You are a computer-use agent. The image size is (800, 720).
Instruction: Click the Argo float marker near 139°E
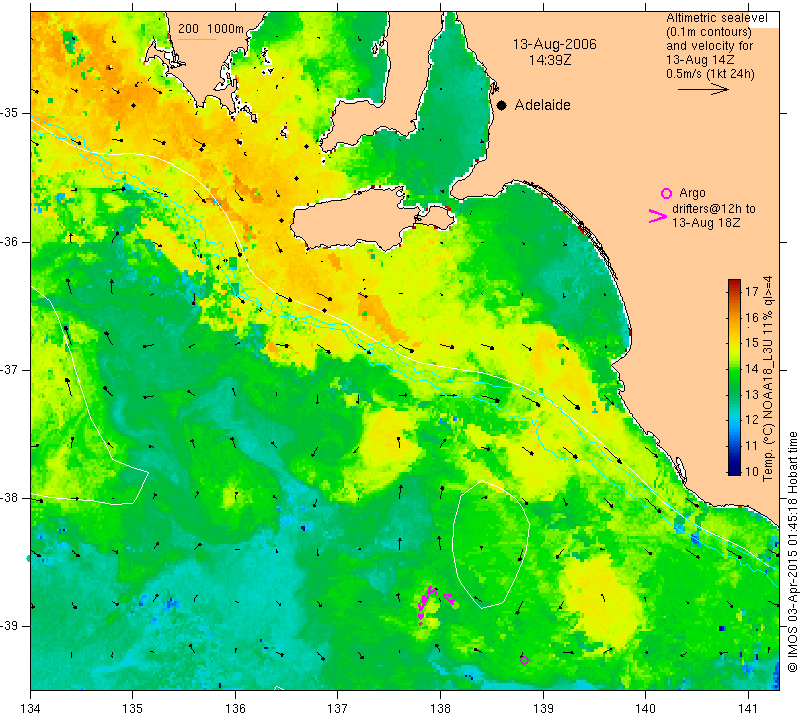[524, 660]
